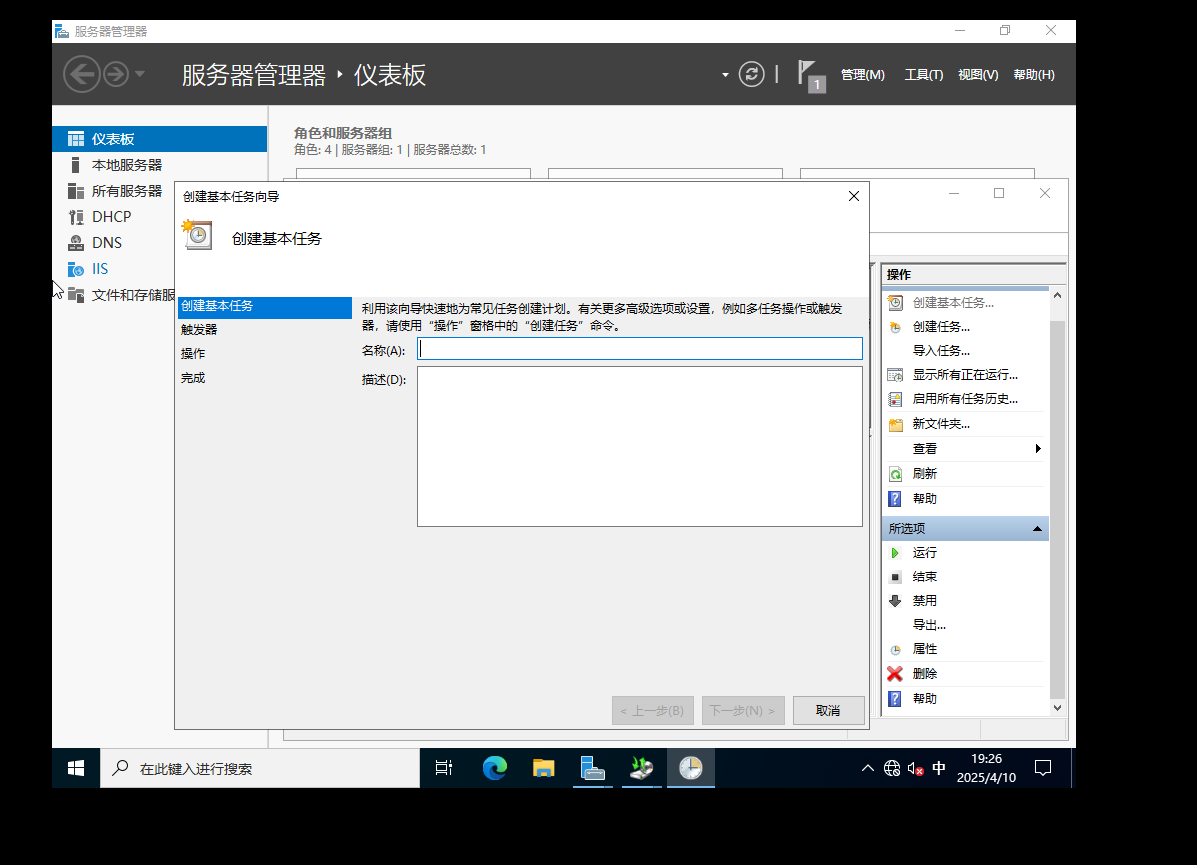Viewport: 1197px width, 865px height.
Task: Click the 结束 stop icon
Action: (895, 577)
